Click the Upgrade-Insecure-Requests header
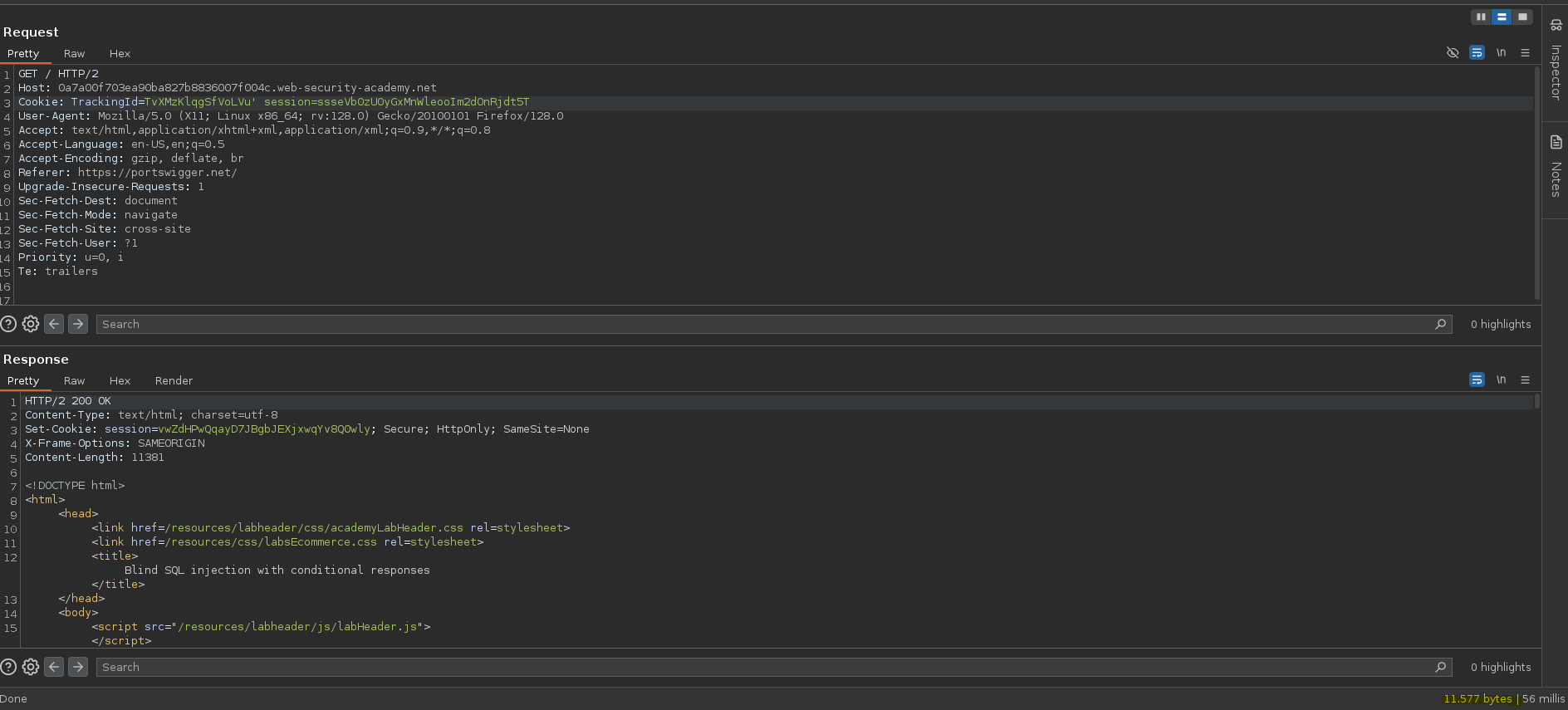The width and height of the screenshot is (1568, 710). [x=111, y=187]
